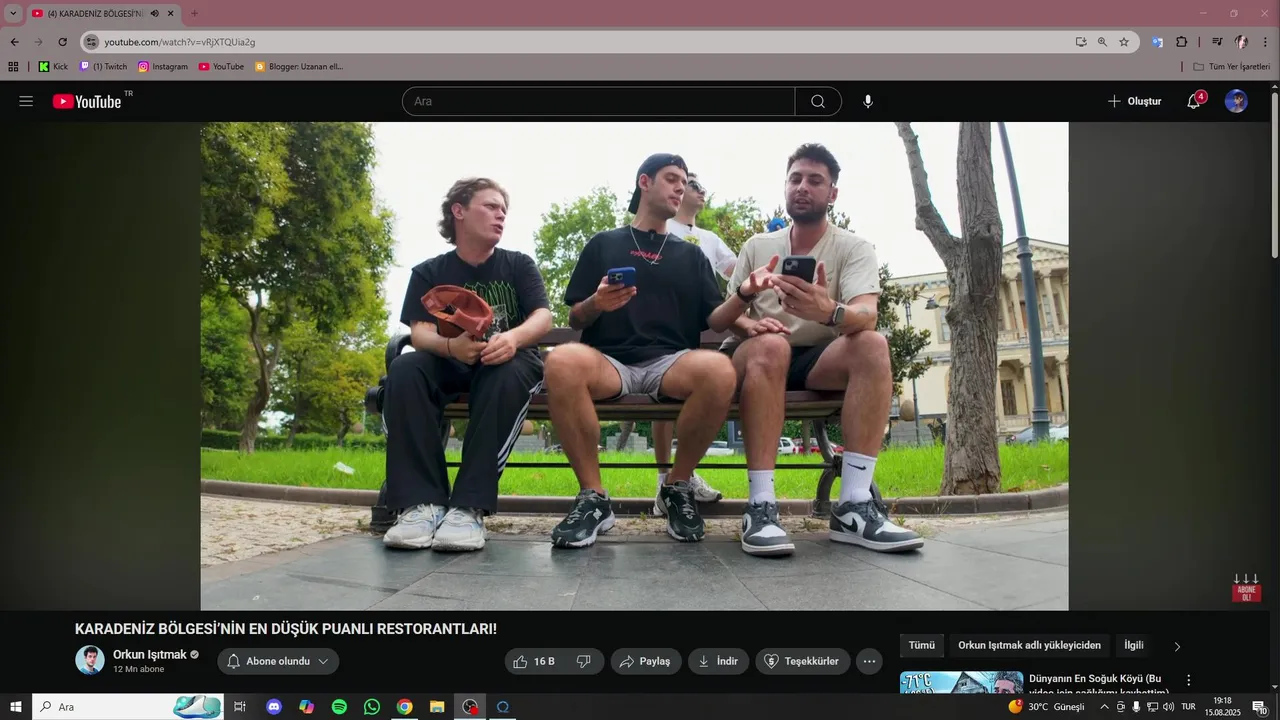Click the YouTube Ara search field
The image size is (1280, 720).
pos(598,101)
